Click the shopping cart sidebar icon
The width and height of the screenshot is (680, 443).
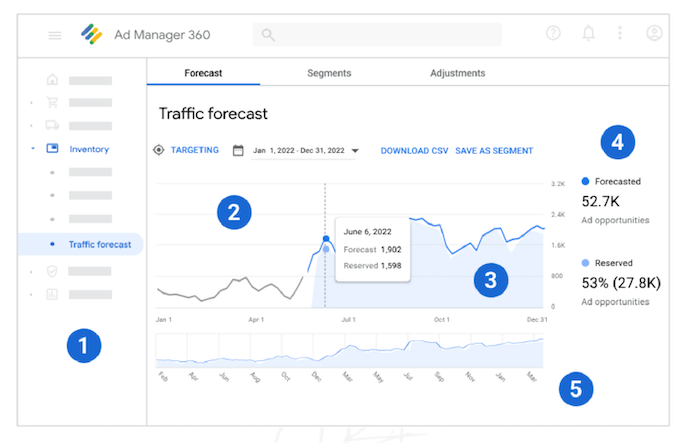coord(52,102)
